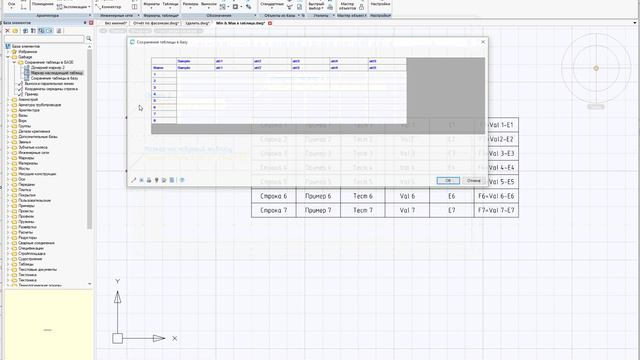Switch to Удалить.dwg document tab
Screen dimensions: 640x360
click(x=197, y=23)
